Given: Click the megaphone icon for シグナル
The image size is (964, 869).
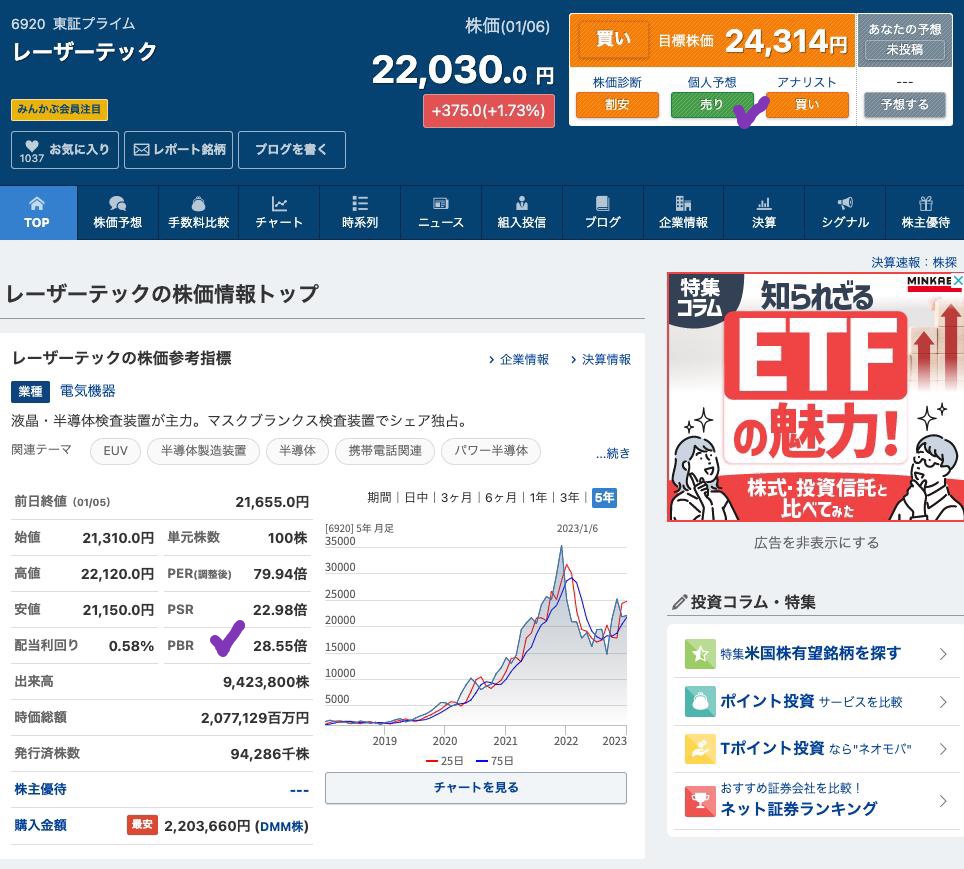Looking at the screenshot, I should (845, 203).
